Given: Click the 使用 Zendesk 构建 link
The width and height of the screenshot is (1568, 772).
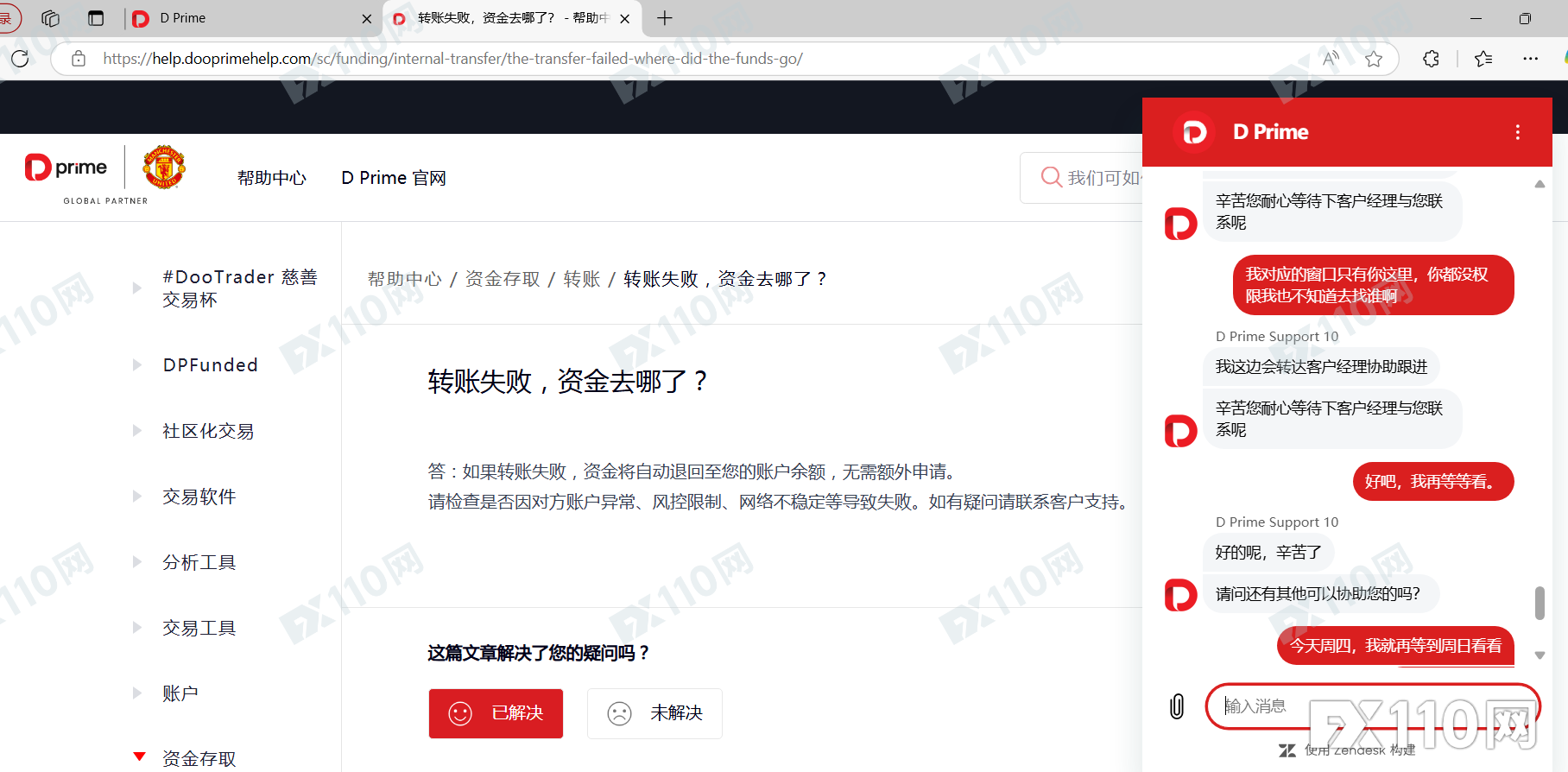Looking at the screenshot, I should (x=1347, y=750).
